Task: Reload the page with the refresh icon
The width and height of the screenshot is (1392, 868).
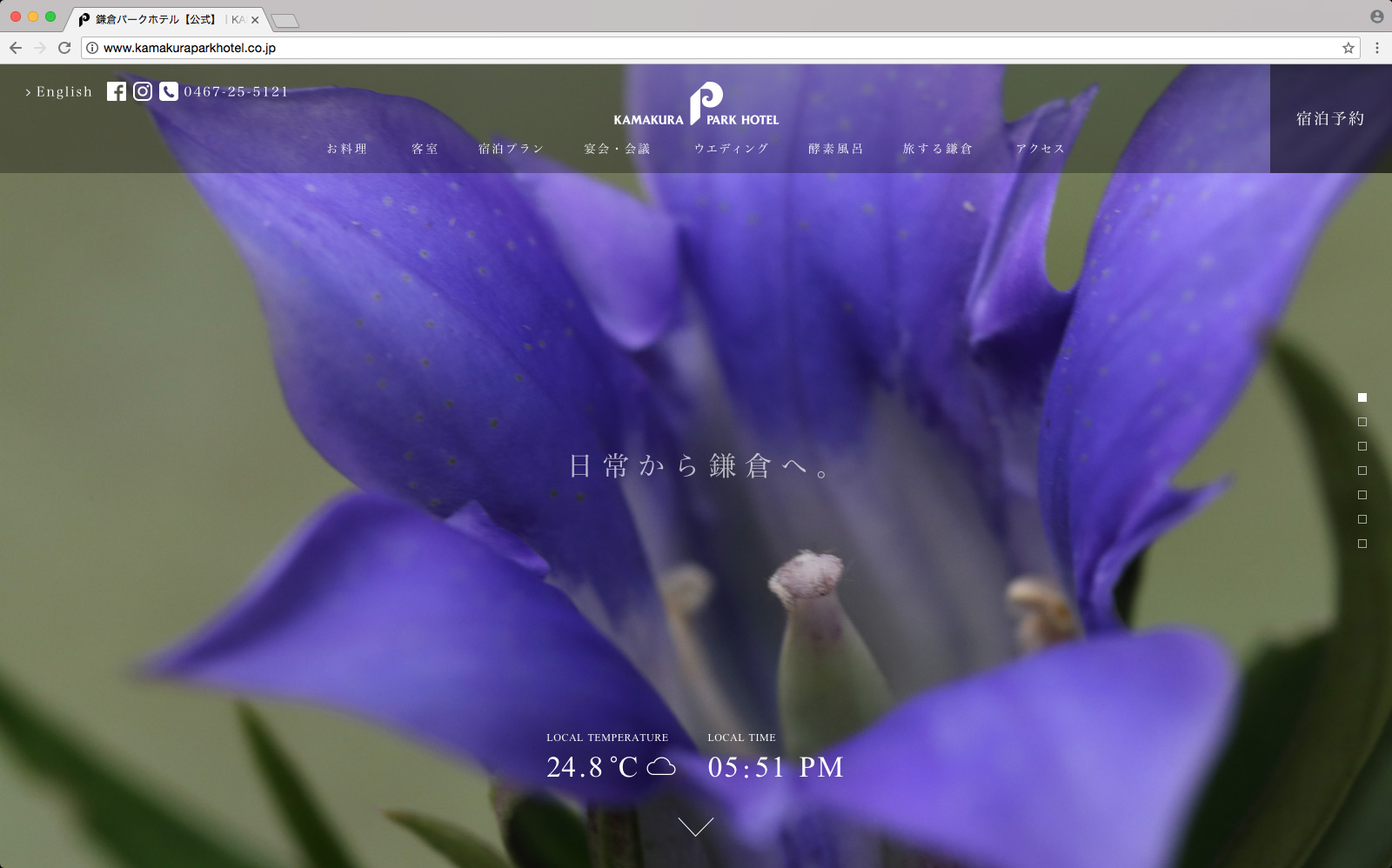Action: pos(64,48)
